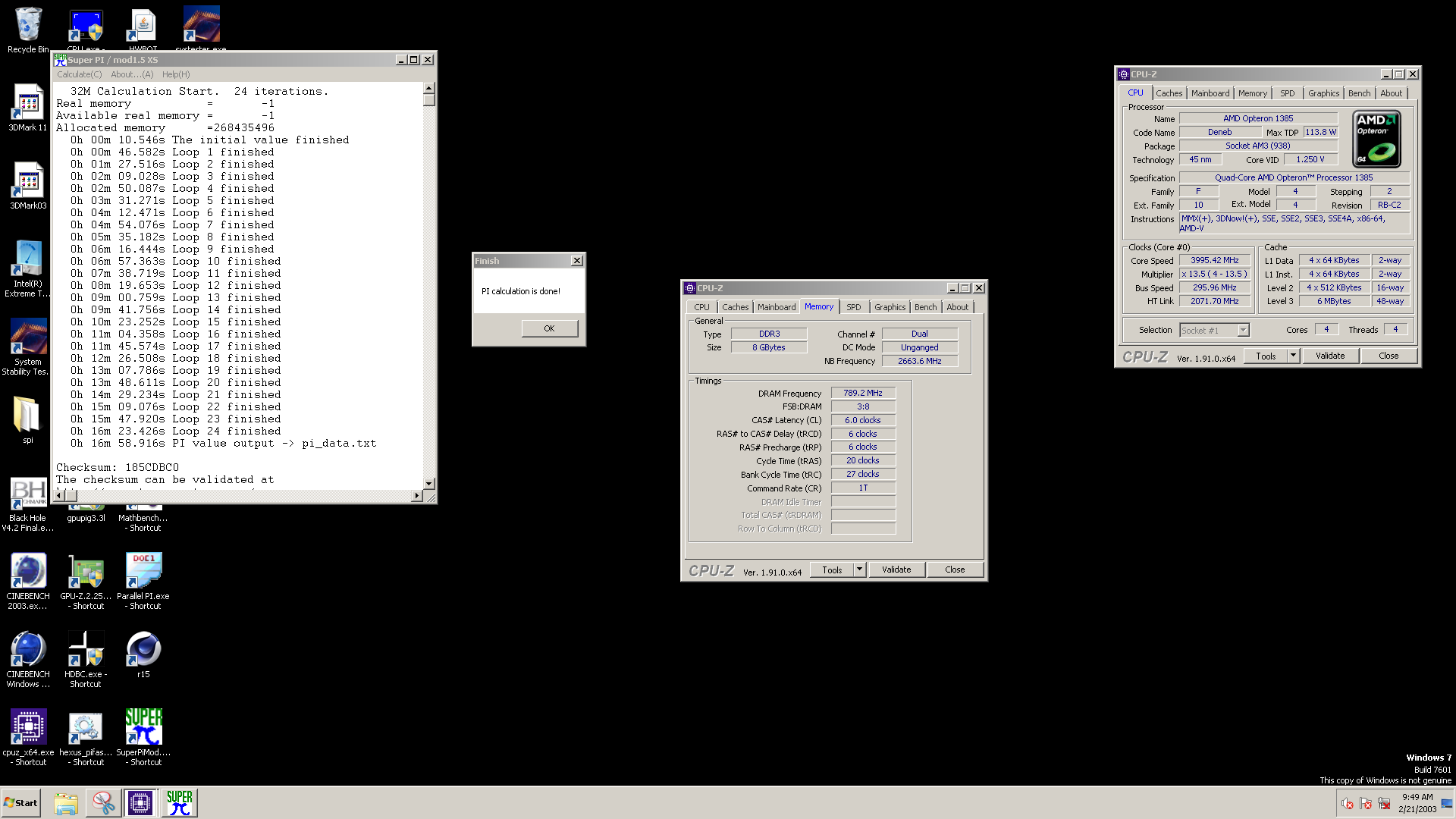Click Tools button in Memory CPU-Z window
Image resolution: width=1456 pixels, height=819 pixels.
(832, 570)
